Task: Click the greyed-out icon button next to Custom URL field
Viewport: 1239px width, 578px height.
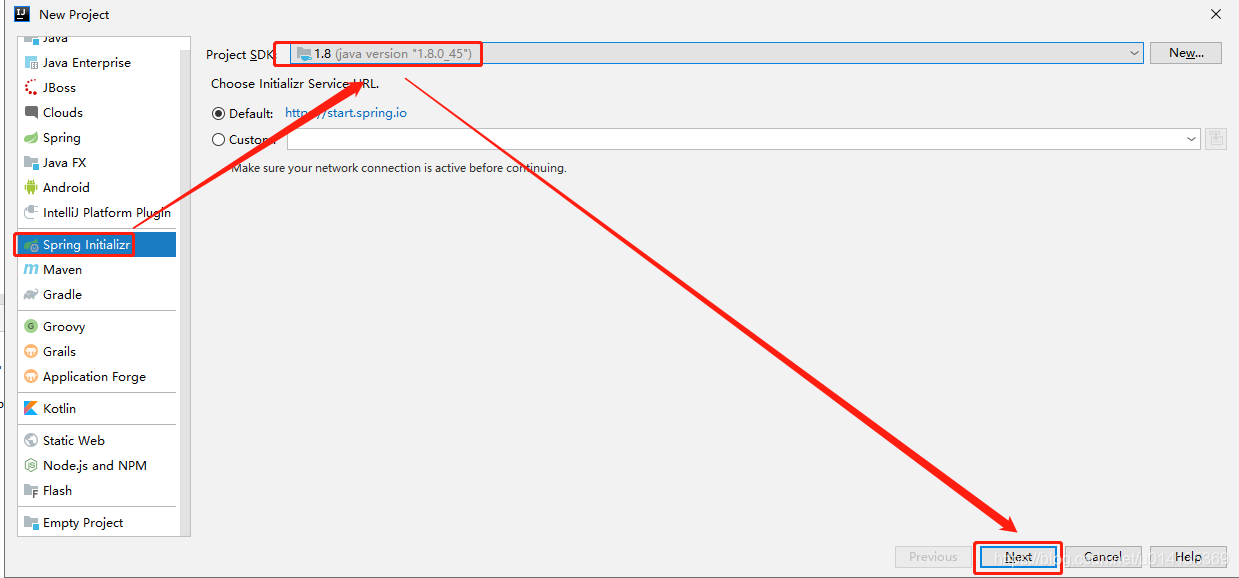Action: pyautogui.click(x=1216, y=139)
